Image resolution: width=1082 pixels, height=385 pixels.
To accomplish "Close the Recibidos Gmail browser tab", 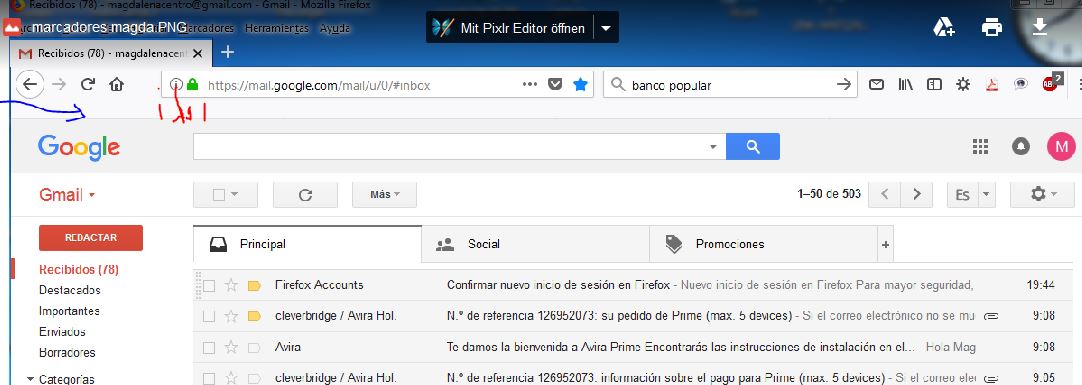I will point(198,53).
